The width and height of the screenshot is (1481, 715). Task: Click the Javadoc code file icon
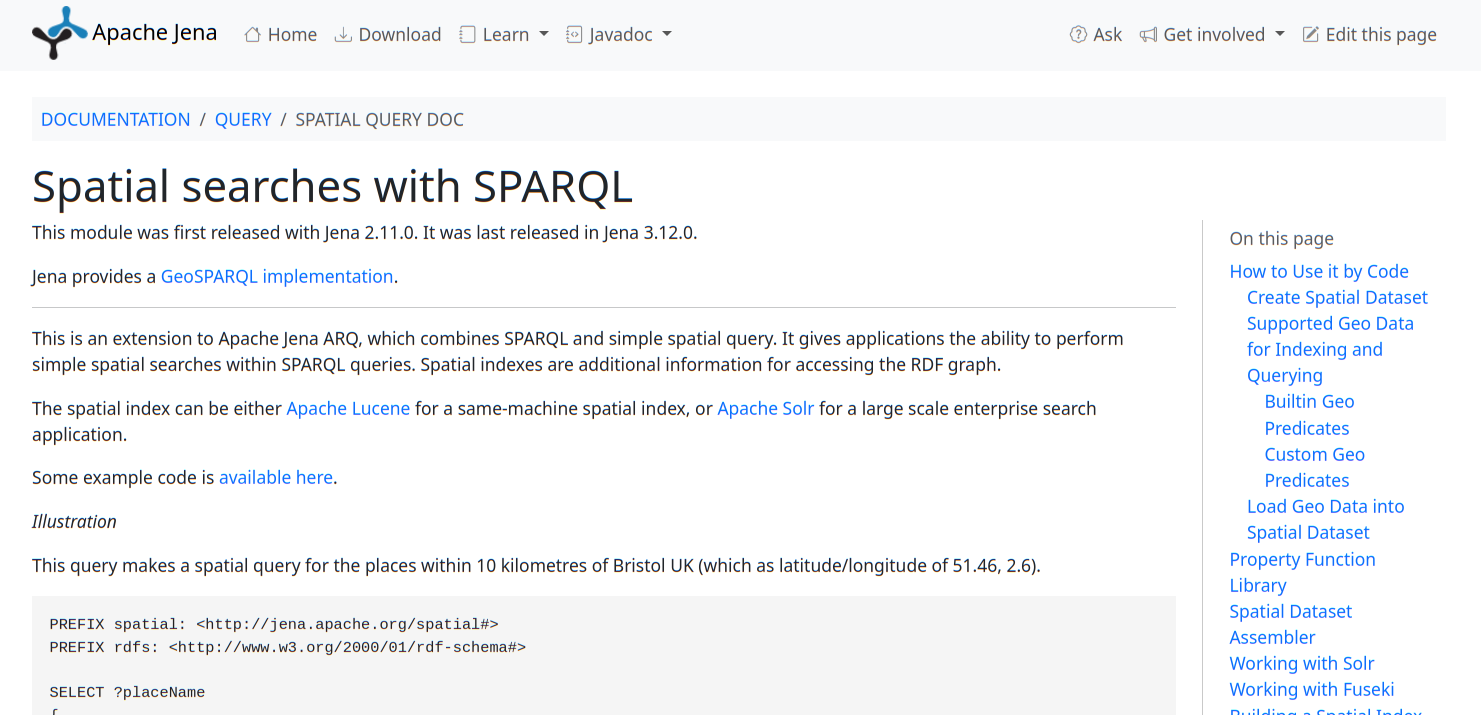click(x=574, y=34)
